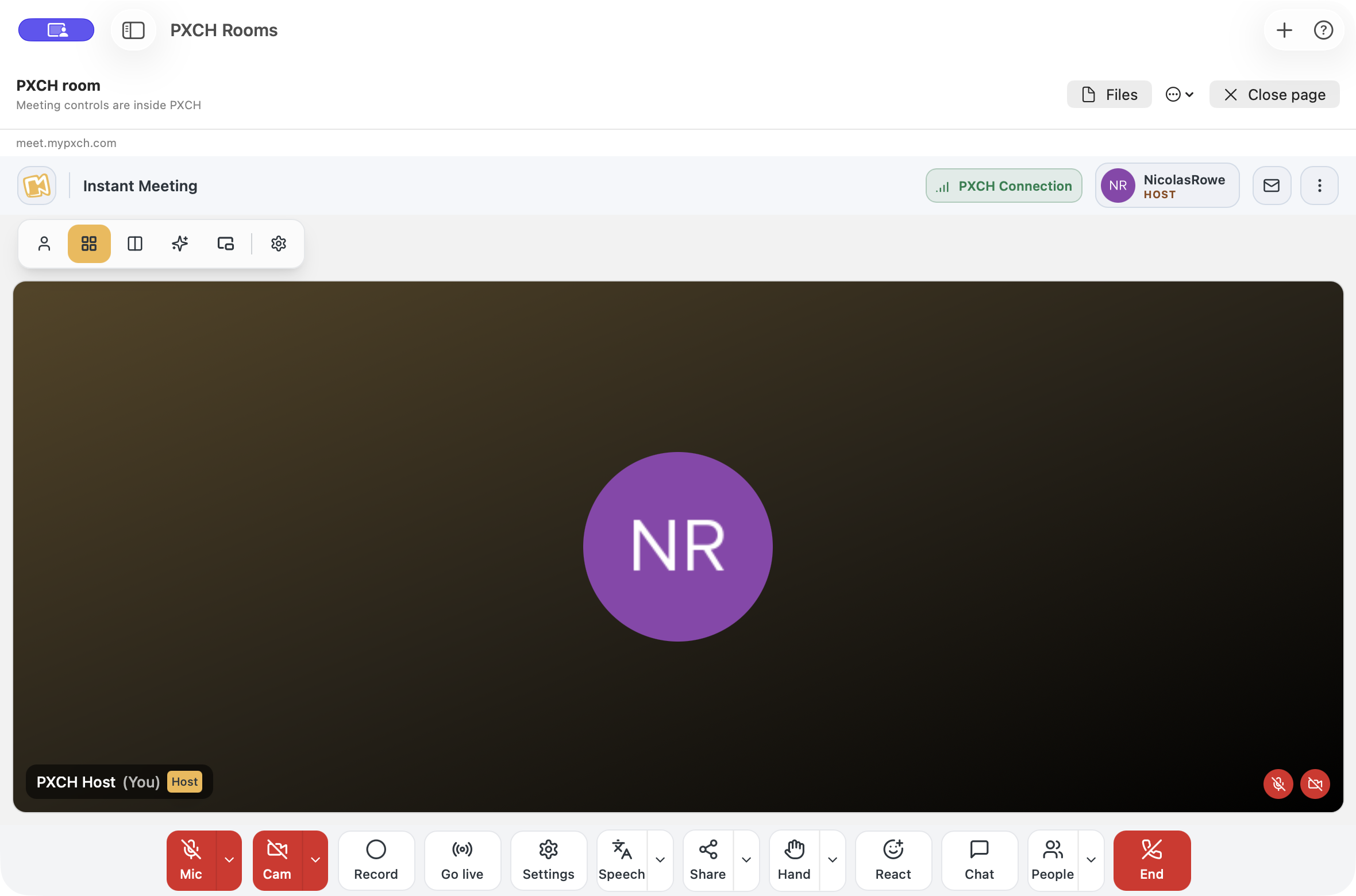Click the muted mic indicator on video tile

tap(1278, 783)
